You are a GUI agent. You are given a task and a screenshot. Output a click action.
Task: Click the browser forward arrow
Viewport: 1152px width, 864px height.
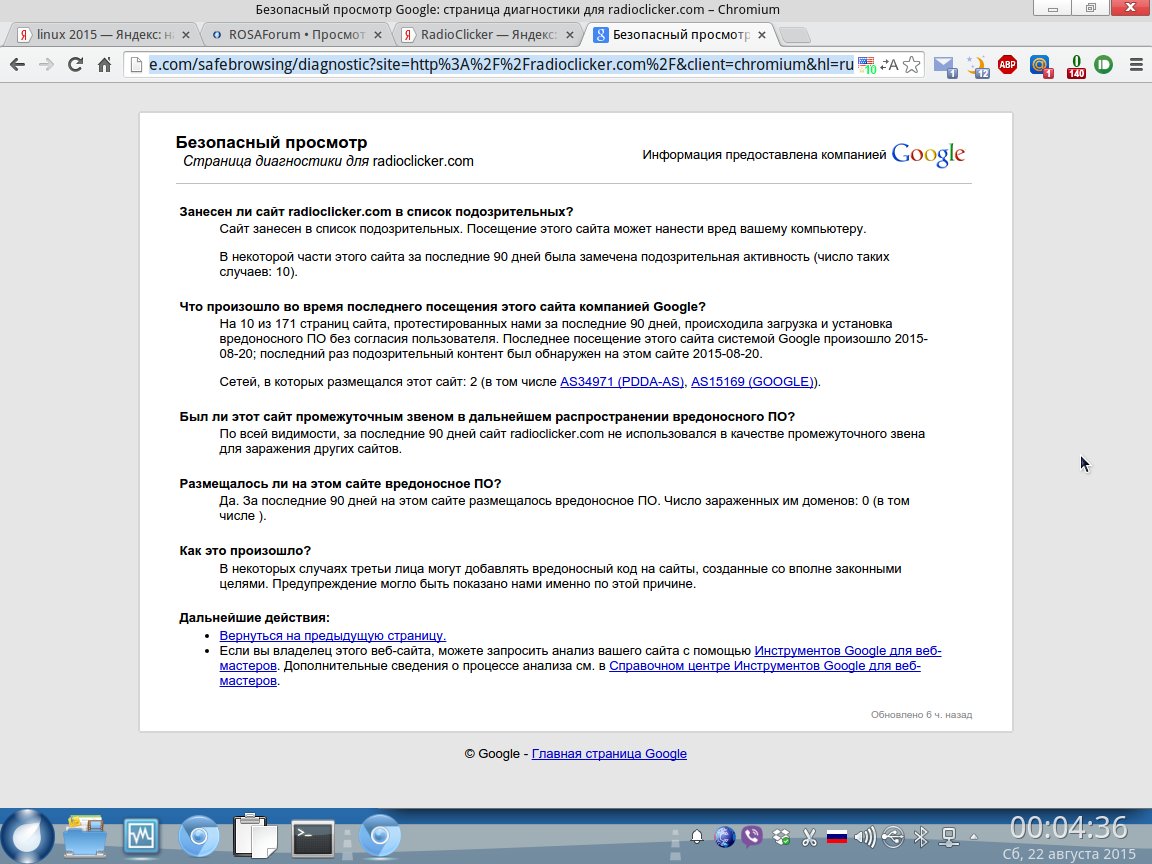[46, 65]
